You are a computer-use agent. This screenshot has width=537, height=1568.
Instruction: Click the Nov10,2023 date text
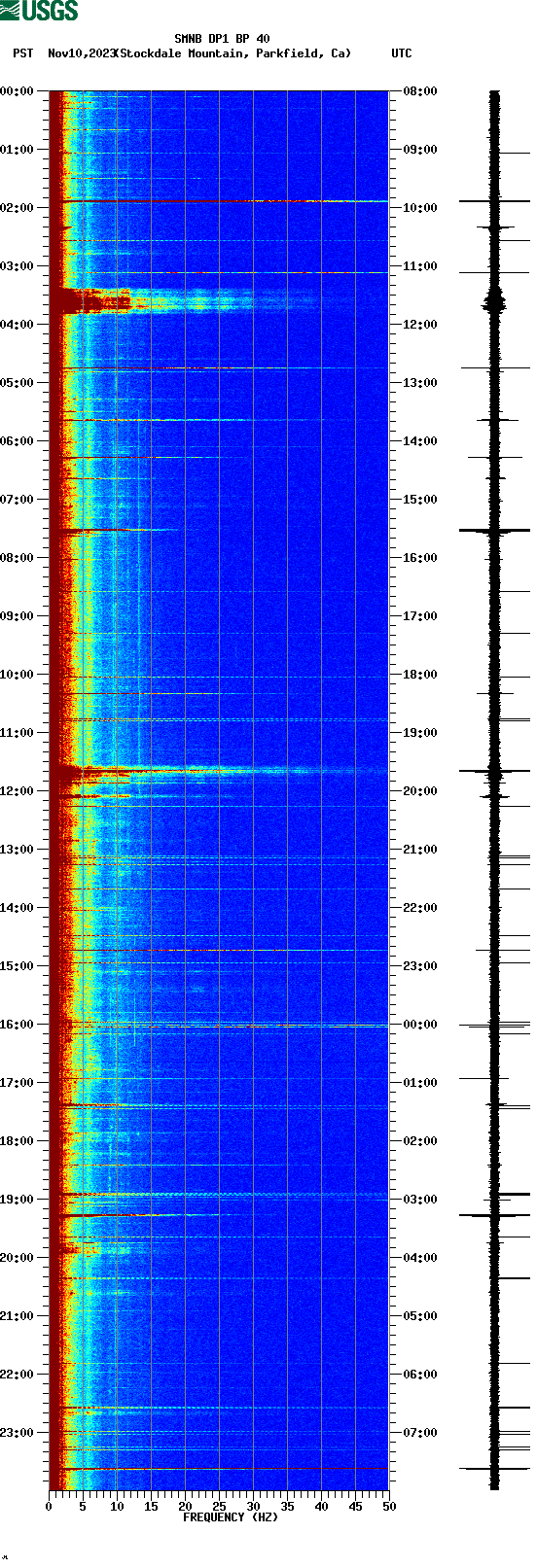coord(81,53)
